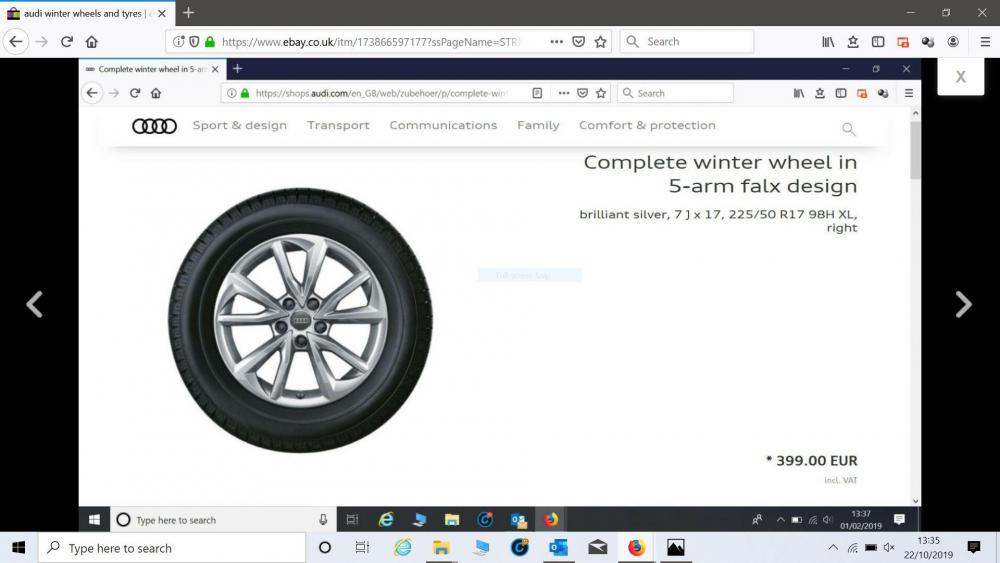
Task: Open File Explorer from taskbar
Action: pos(441,548)
